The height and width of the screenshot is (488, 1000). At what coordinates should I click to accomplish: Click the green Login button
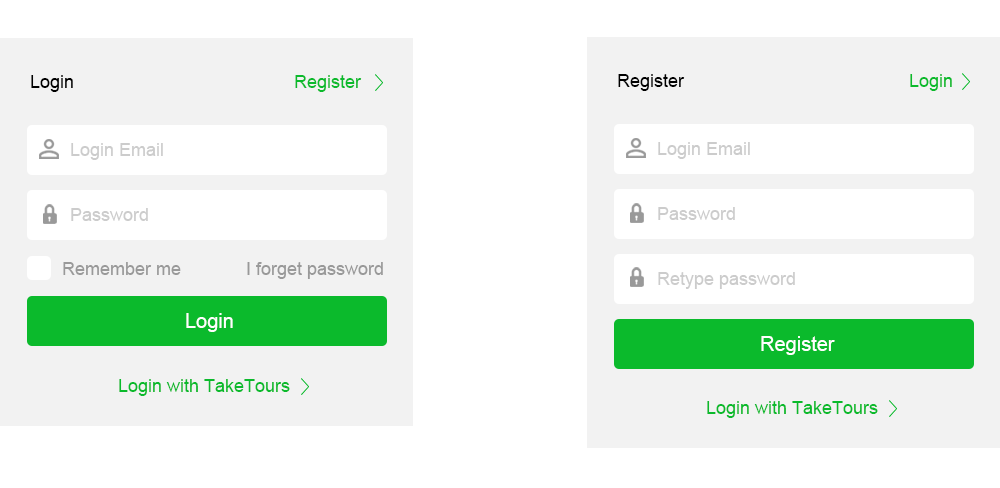pos(207,321)
